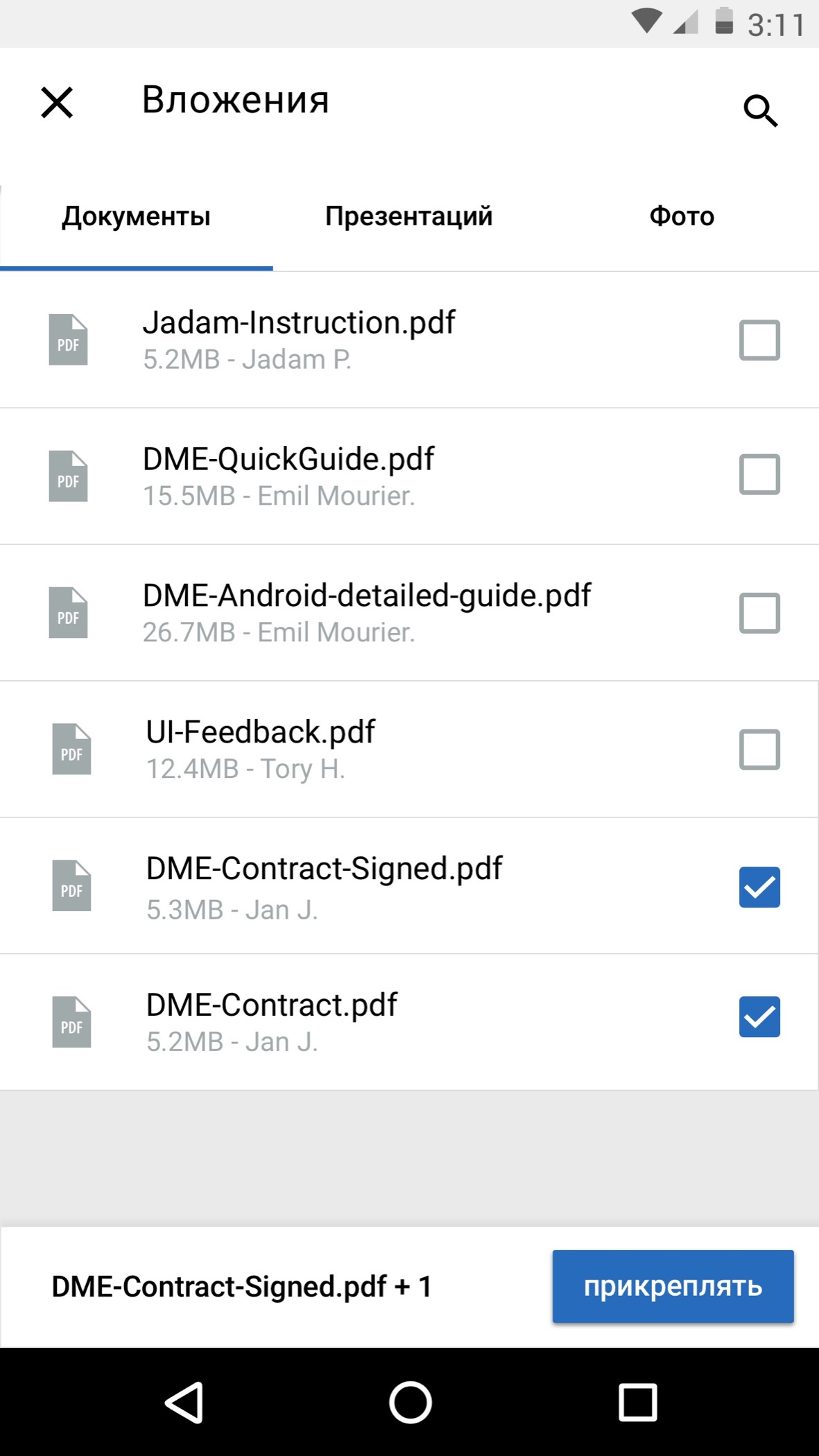Click PDF icon next to UI-Feedback.pdf
This screenshot has height=1456, width=819.
point(71,749)
